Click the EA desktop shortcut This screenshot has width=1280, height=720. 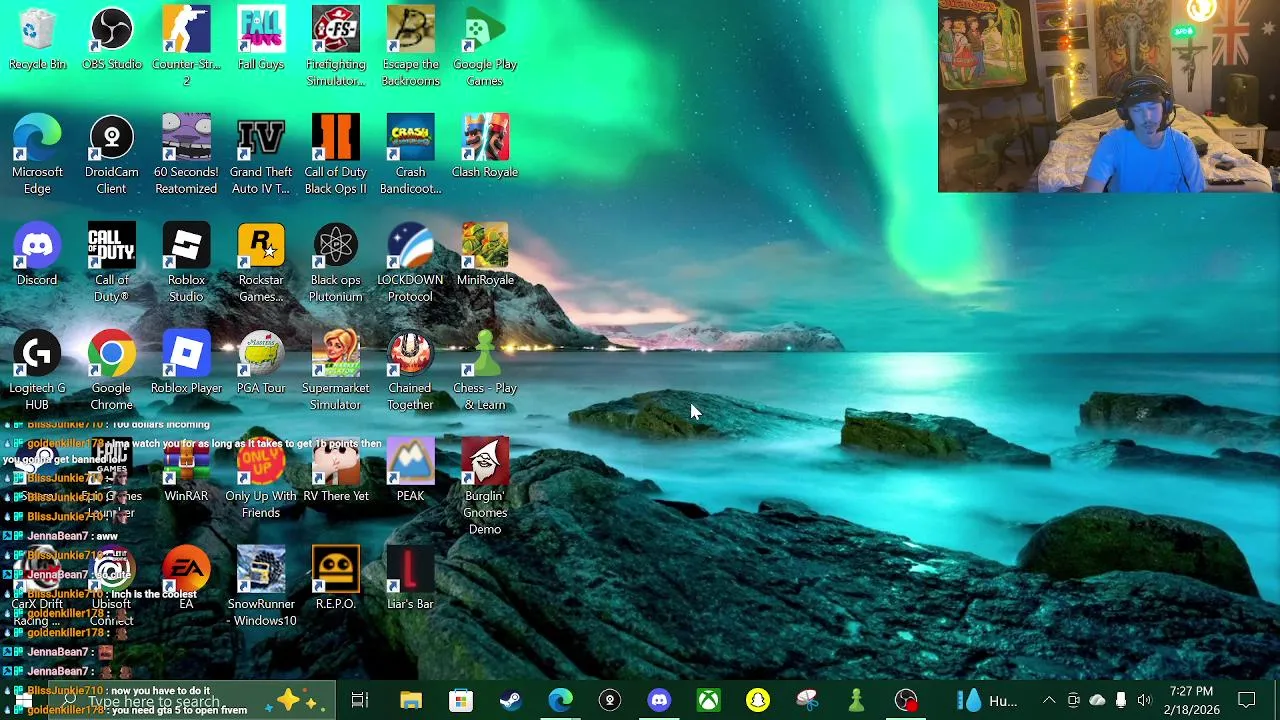(x=186, y=580)
